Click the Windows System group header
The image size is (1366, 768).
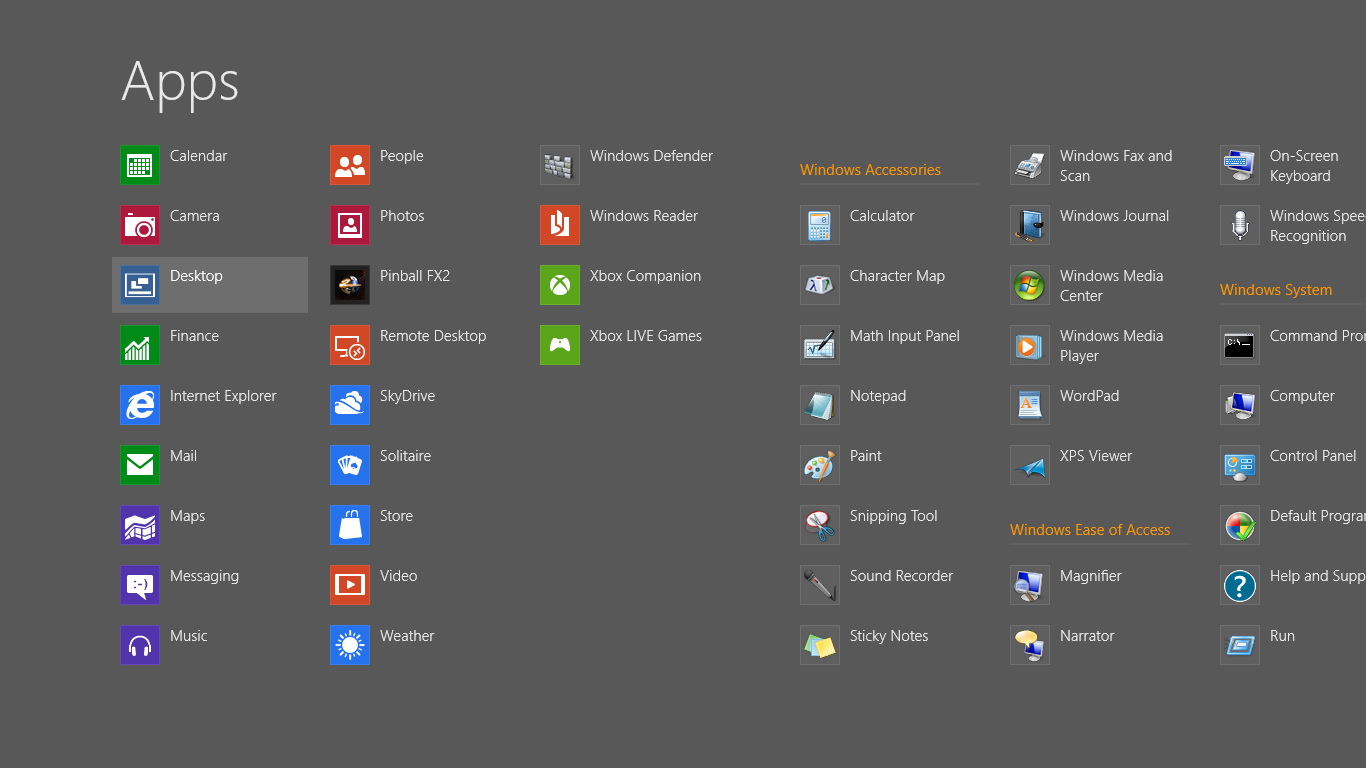pyautogui.click(x=1276, y=290)
